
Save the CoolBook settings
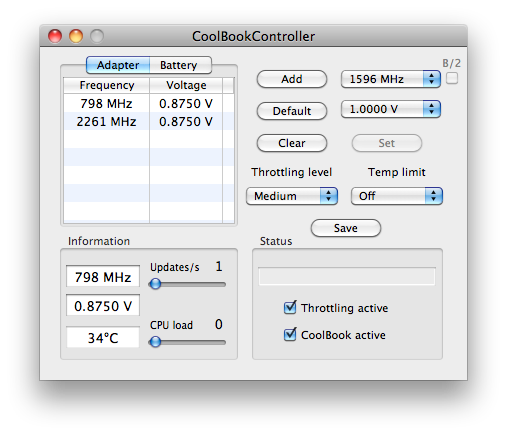[x=346, y=228]
